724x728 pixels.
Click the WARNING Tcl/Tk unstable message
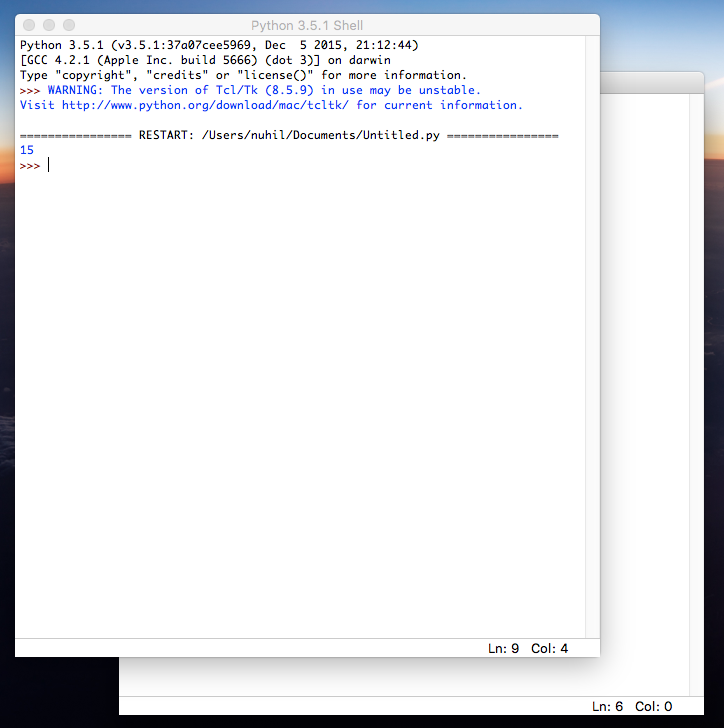click(x=264, y=90)
